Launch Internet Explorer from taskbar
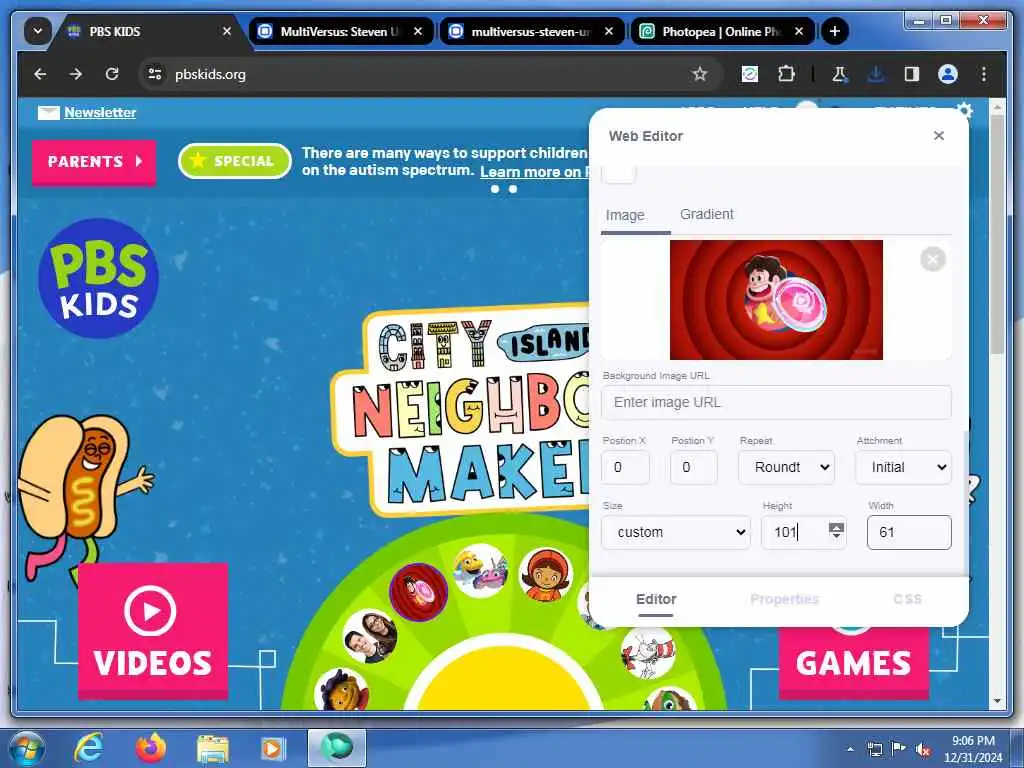Screen dimensions: 1024x768 pos(88,748)
